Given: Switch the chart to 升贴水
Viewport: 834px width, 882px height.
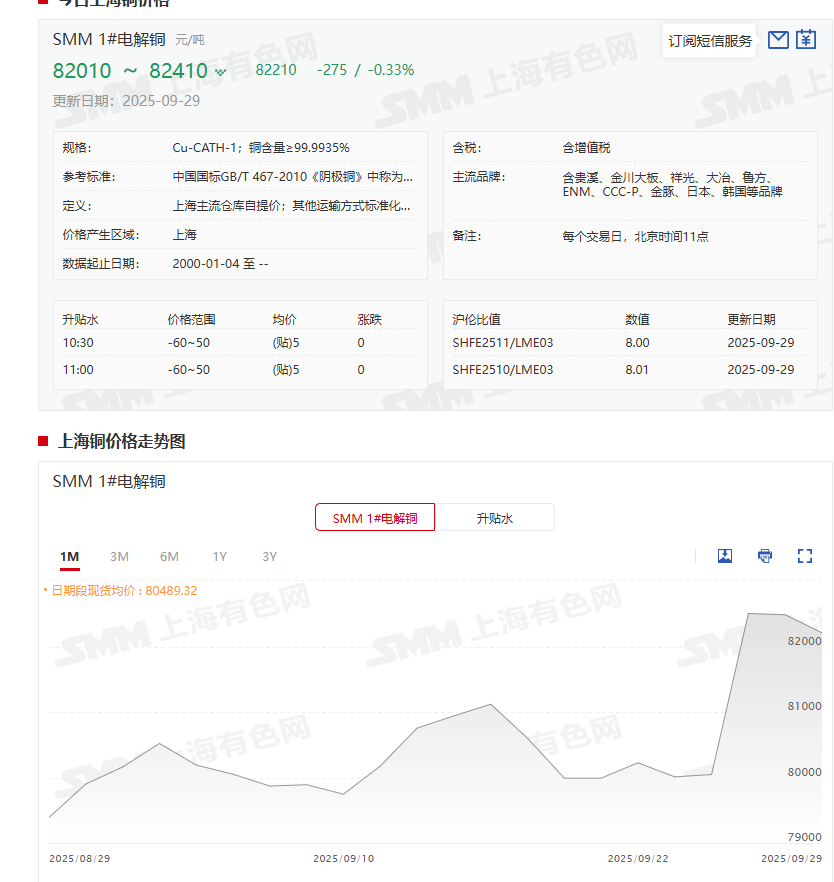Looking at the screenshot, I should [494, 518].
